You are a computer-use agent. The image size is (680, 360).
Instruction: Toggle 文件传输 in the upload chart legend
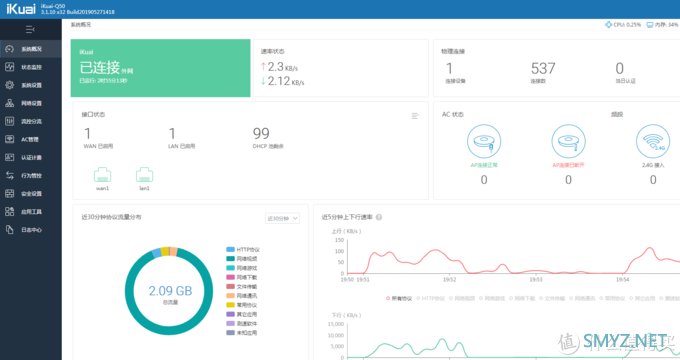point(552,298)
